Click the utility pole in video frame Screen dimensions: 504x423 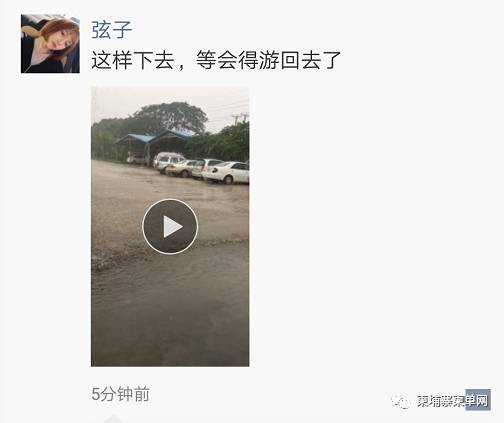tap(240, 118)
